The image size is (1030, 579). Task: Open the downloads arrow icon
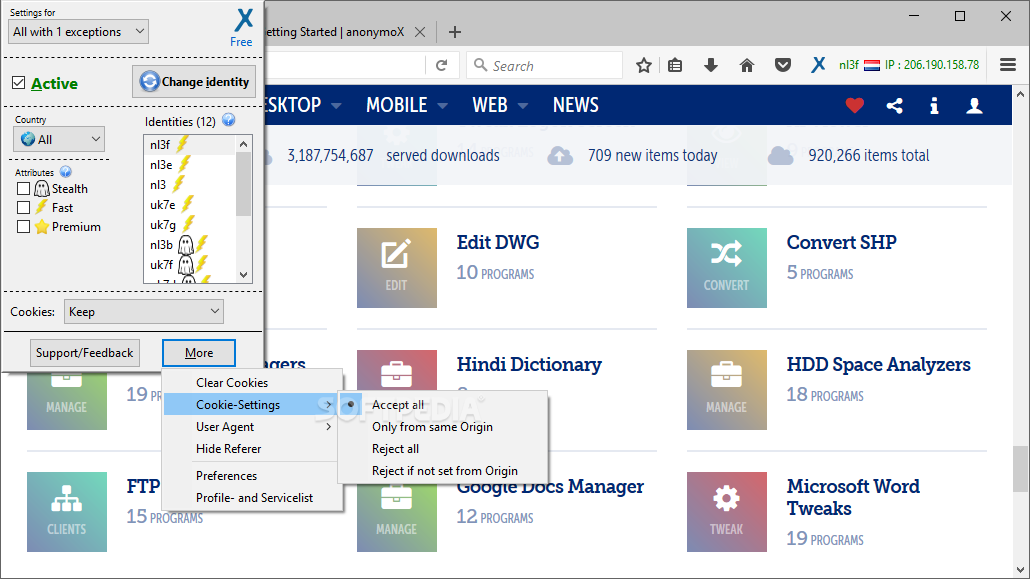[711, 65]
